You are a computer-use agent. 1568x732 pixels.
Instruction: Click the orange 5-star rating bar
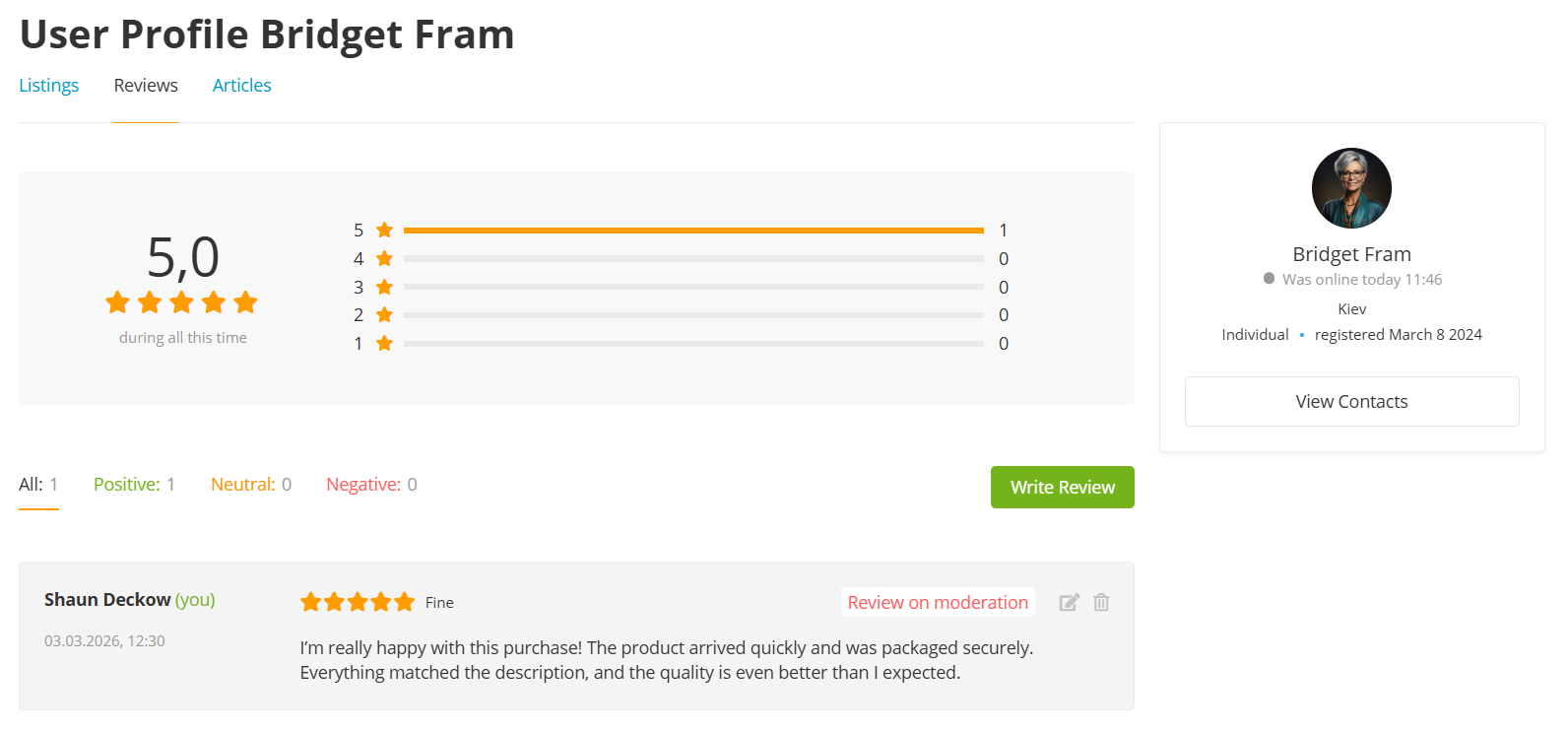(693, 231)
